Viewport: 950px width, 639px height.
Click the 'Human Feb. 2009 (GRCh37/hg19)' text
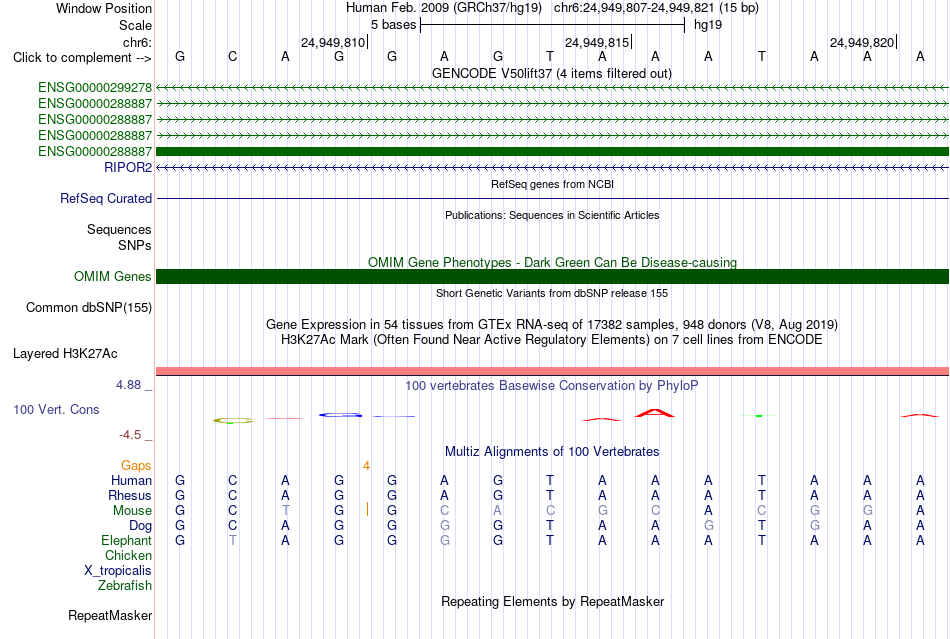point(443,8)
